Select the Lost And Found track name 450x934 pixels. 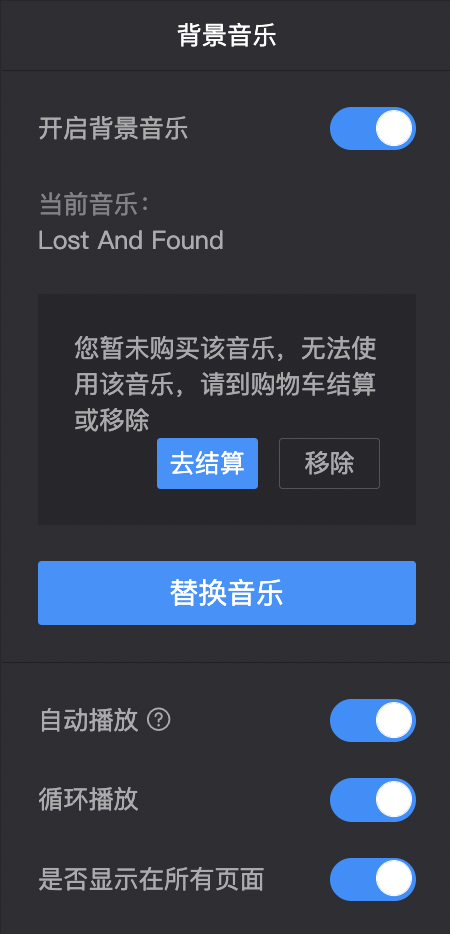pyautogui.click(x=131, y=241)
